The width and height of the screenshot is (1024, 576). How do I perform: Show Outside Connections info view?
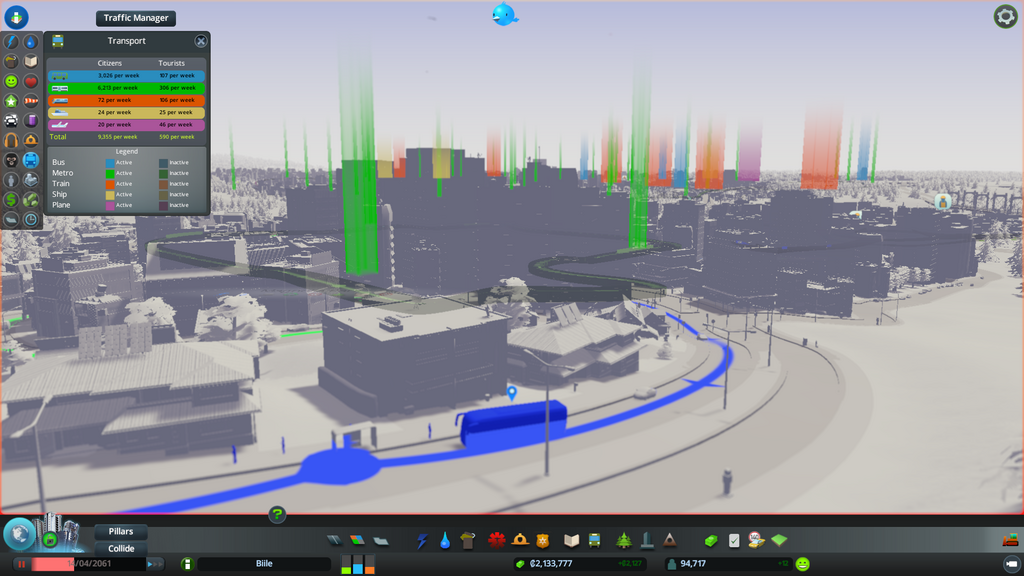click(31, 180)
